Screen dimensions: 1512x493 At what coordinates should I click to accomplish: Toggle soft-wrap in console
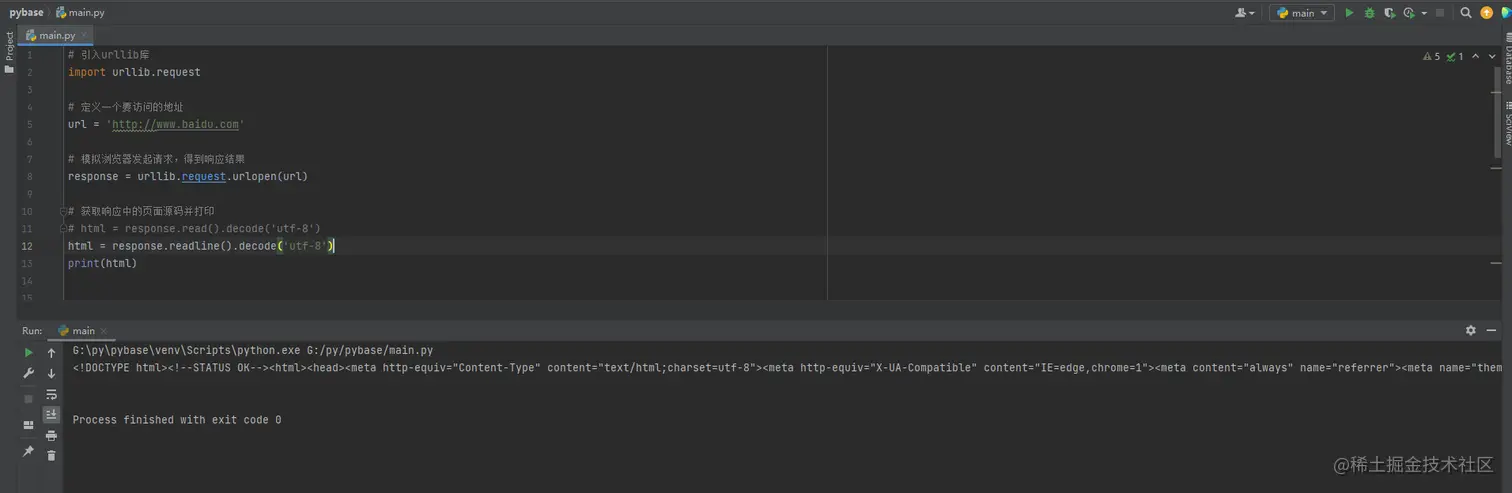click(x=52, y=394)
